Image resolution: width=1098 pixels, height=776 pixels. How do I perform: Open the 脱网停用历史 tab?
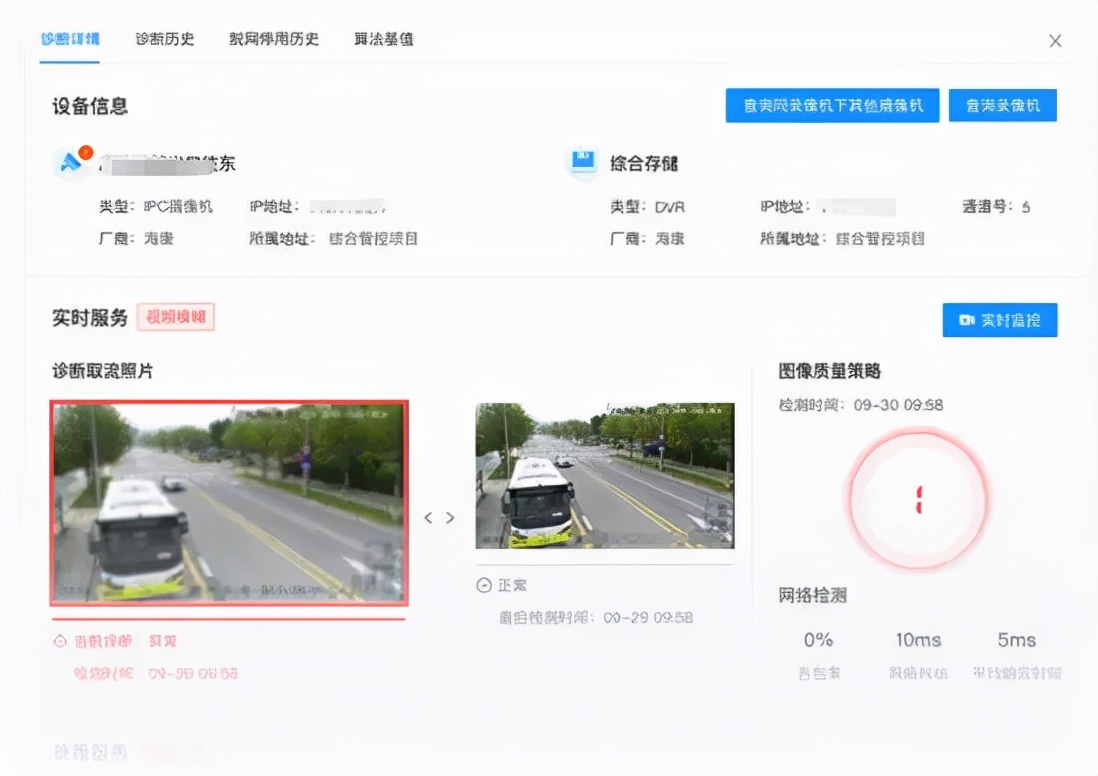(x=274, y=39)
